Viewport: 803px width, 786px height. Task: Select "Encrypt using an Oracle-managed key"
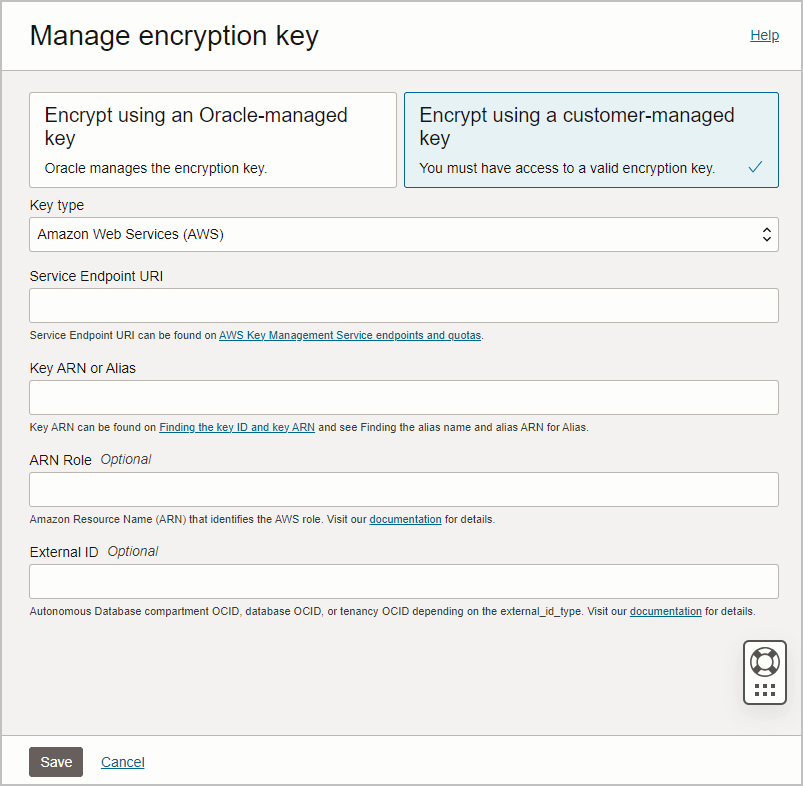[x=212, y=139]
